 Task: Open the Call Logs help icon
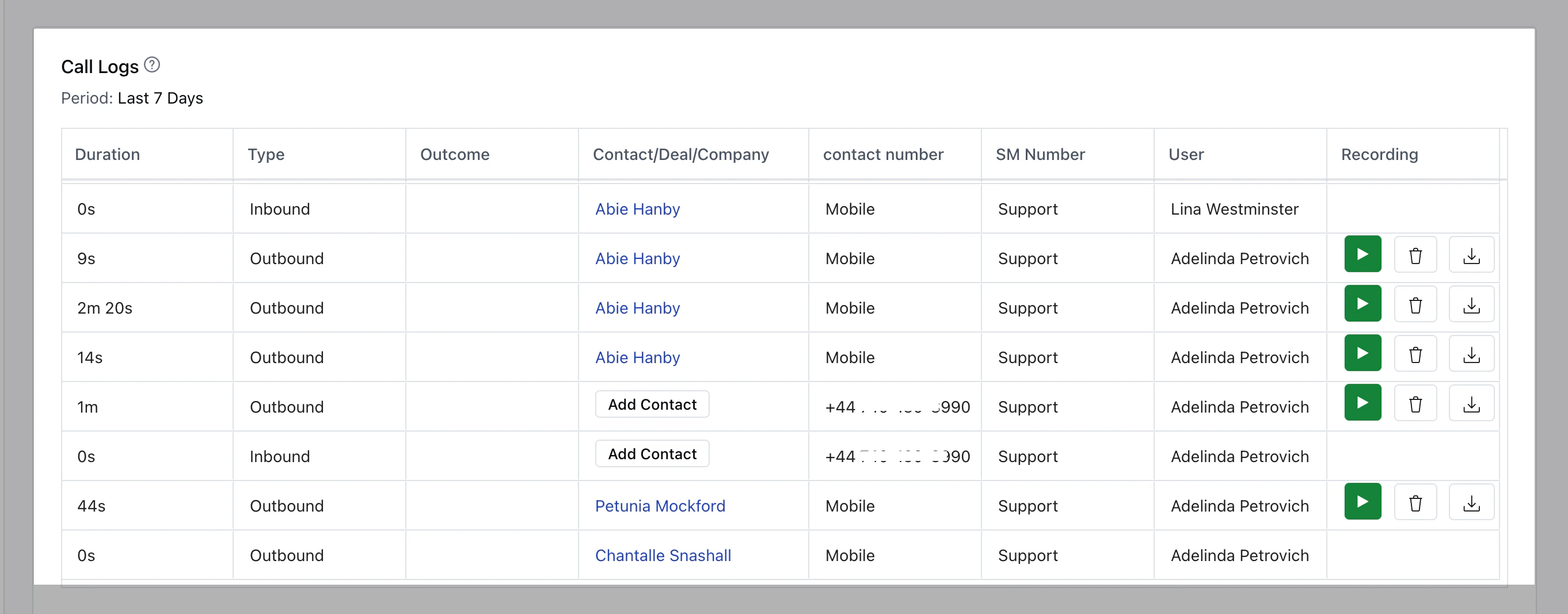point(152,64)
